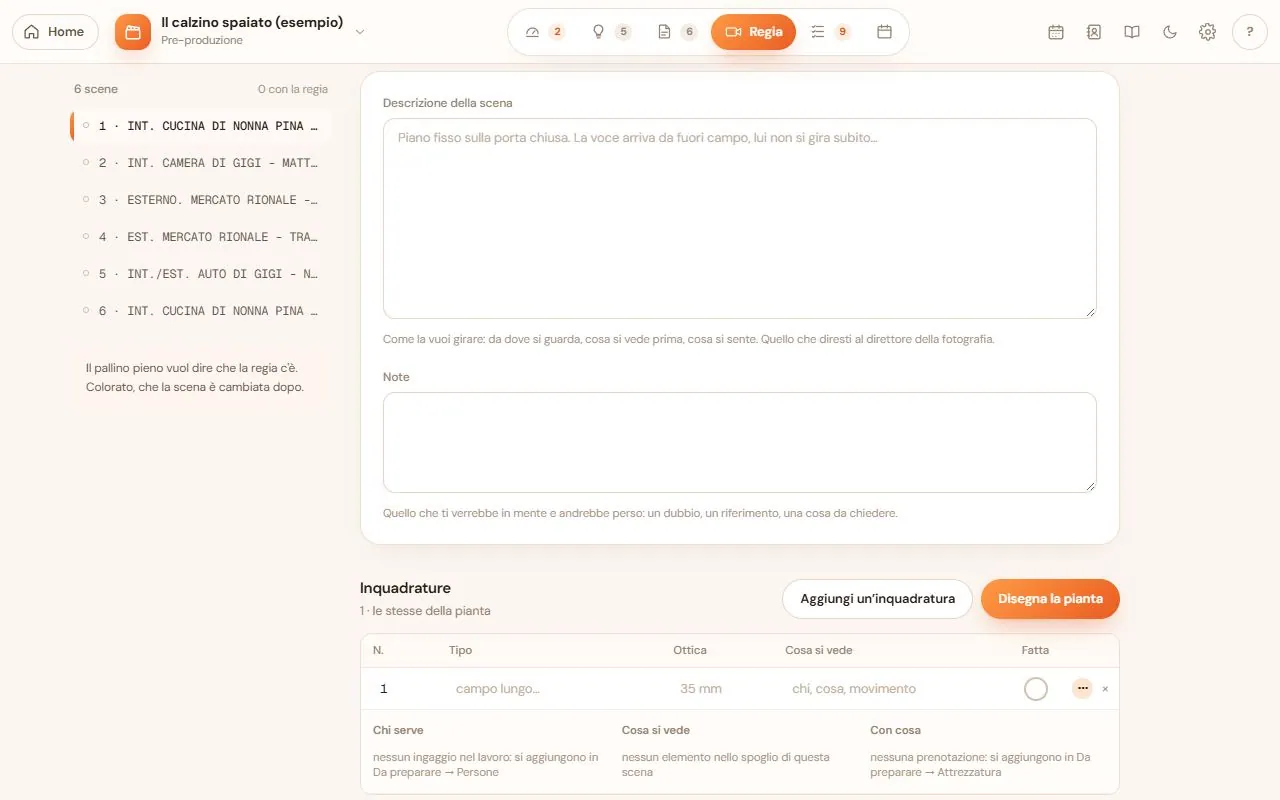Image resolution: width=1280 pixels, height=800 pixels.
Task: Click '0 con la regia' text
Action: 293,89
